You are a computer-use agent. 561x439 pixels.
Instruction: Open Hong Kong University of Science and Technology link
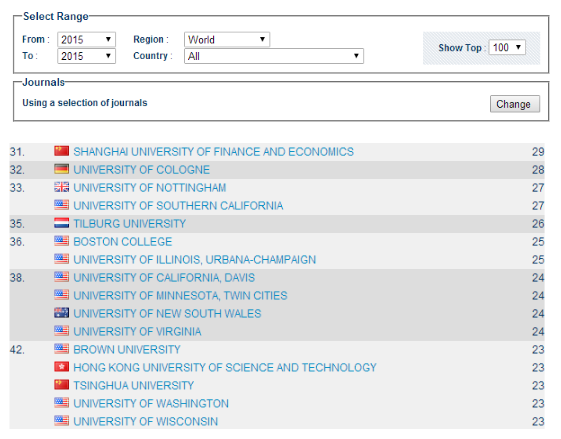coord(225,367)
